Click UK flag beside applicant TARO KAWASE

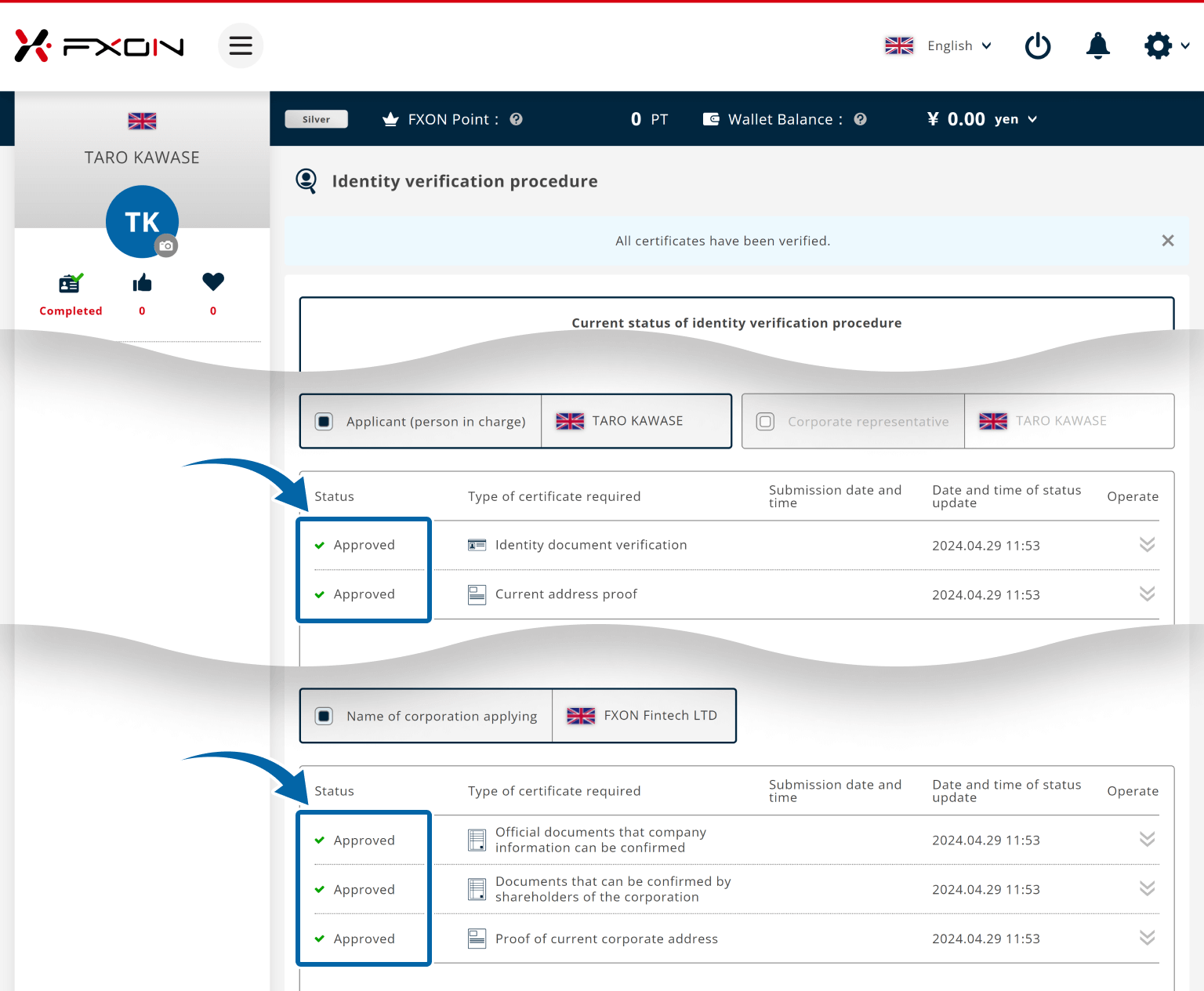(570, 421)
